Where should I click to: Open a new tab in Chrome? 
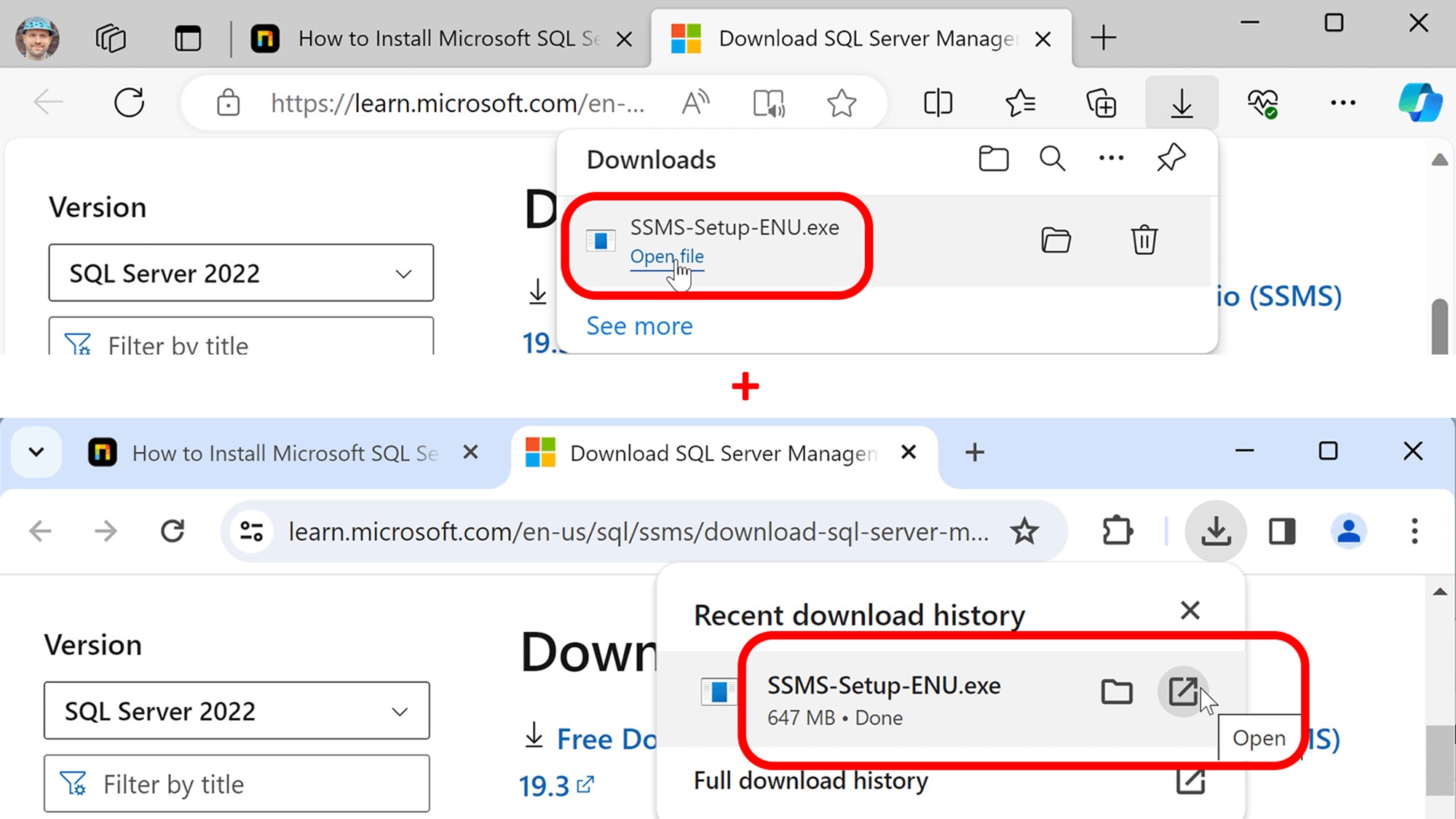[975, 452]
